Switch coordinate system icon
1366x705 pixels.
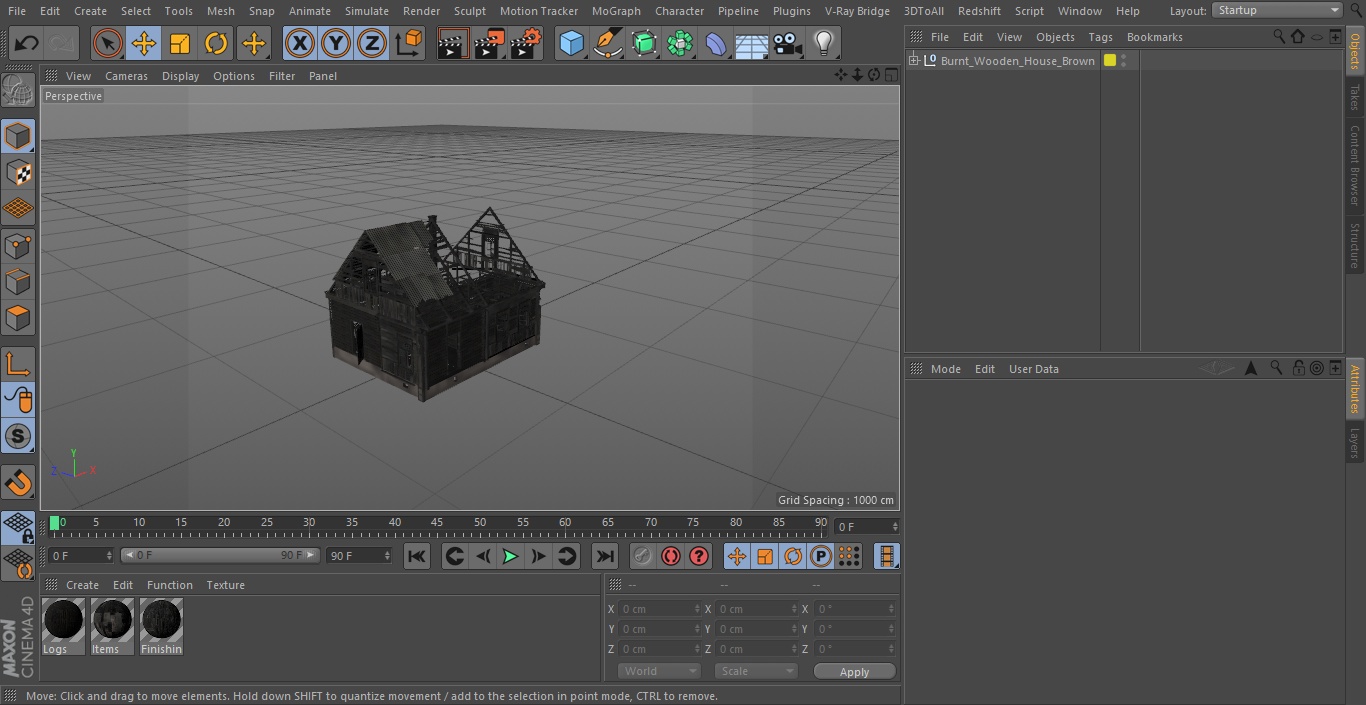click(409, 43)
